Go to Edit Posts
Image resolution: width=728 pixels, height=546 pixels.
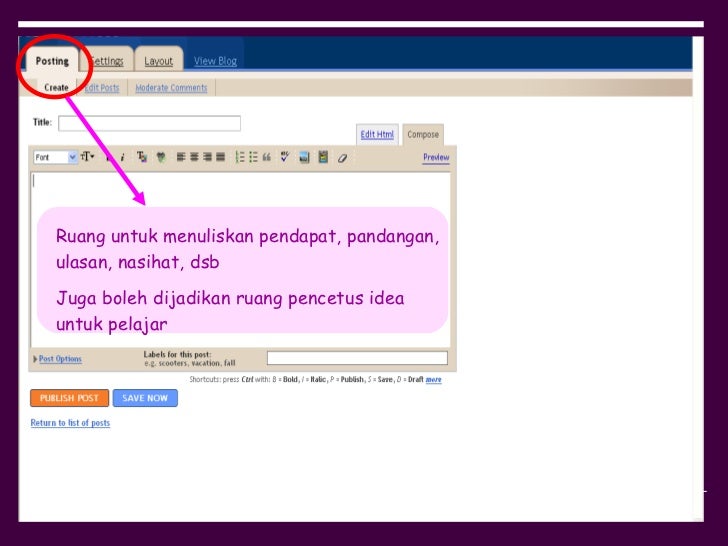[x=102, y=88]
